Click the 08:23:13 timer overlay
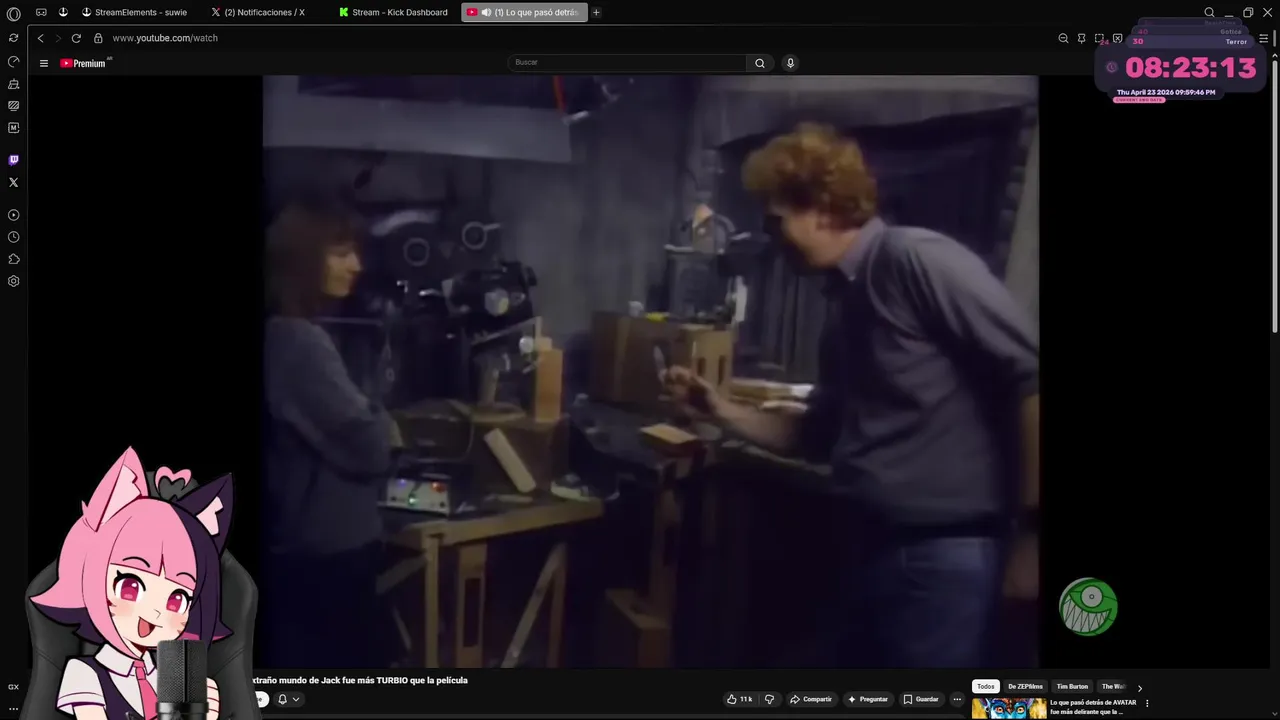 tap(1190, 68)
